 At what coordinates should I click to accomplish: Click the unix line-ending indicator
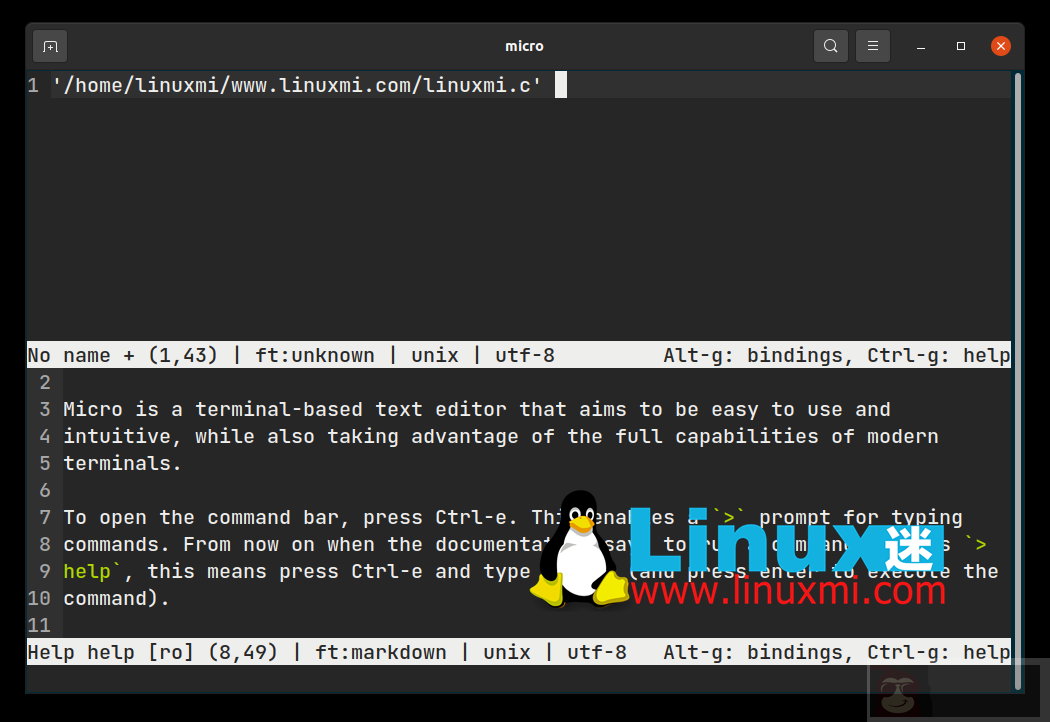tap(435, 354)
